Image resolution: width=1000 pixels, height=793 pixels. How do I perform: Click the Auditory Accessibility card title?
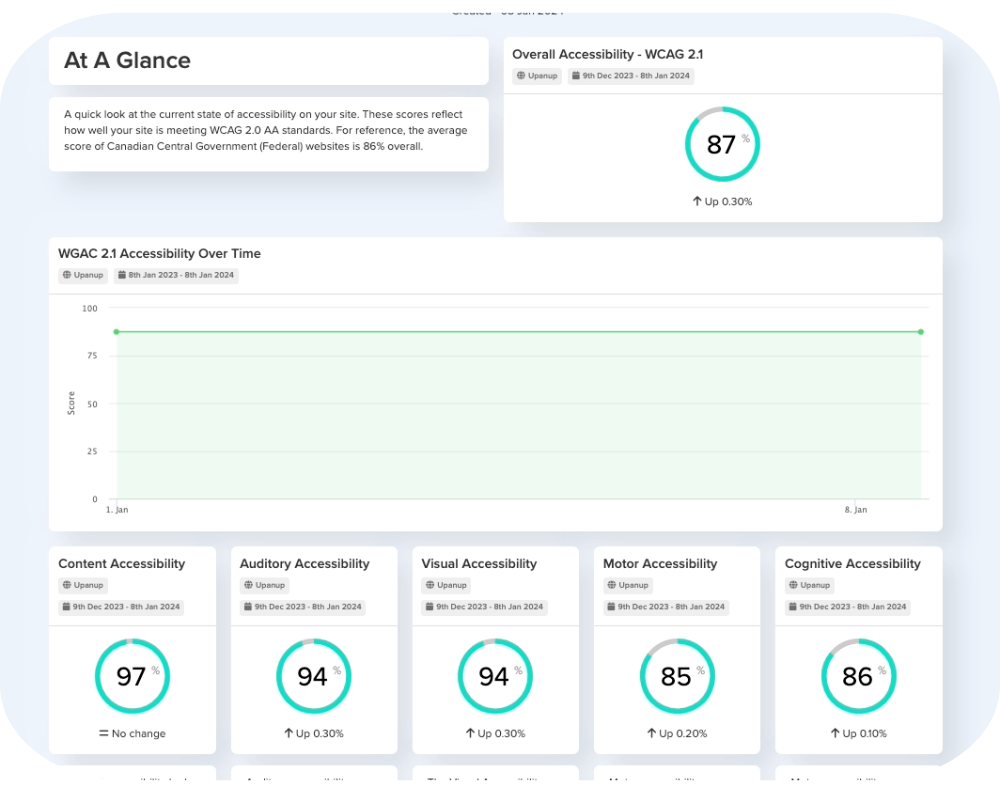click(305, 563)
